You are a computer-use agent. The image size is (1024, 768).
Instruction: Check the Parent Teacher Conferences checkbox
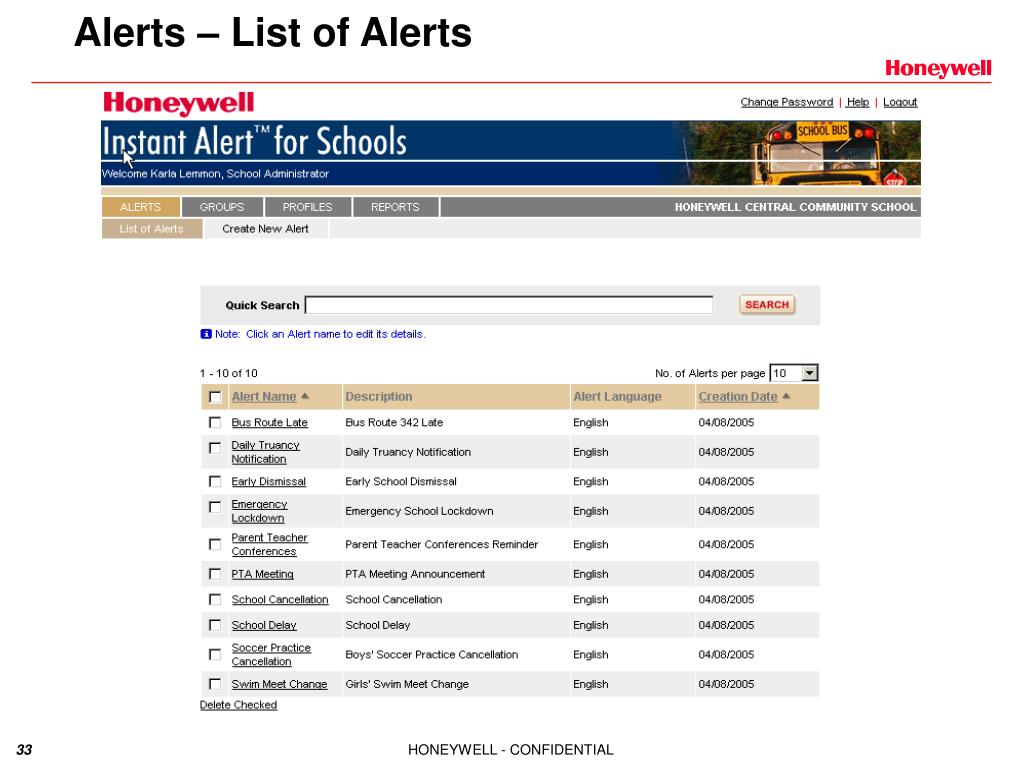(x=215, y=544)
